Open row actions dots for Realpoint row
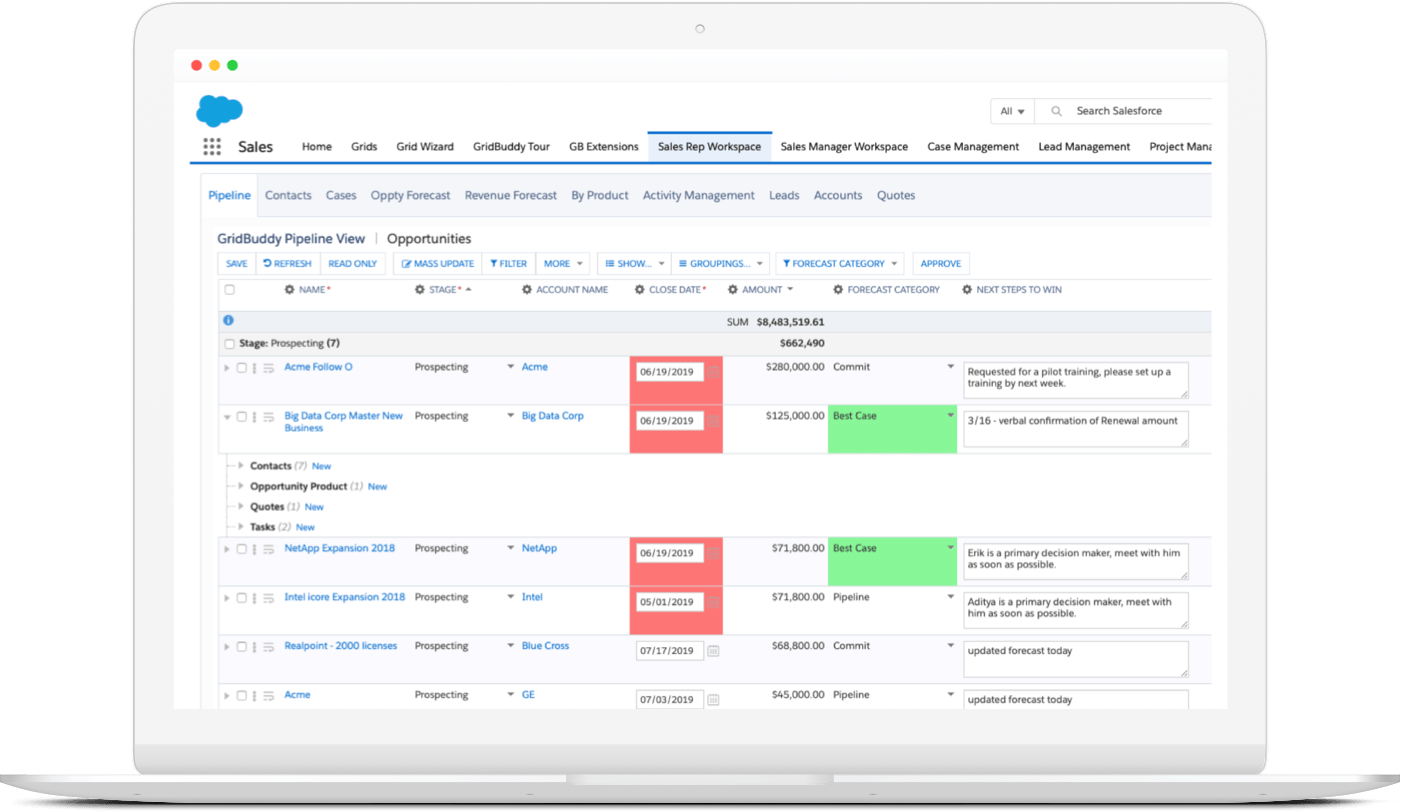Image resolution: width=1402 pixels, height=812 pixels. (x=254, y=647)
